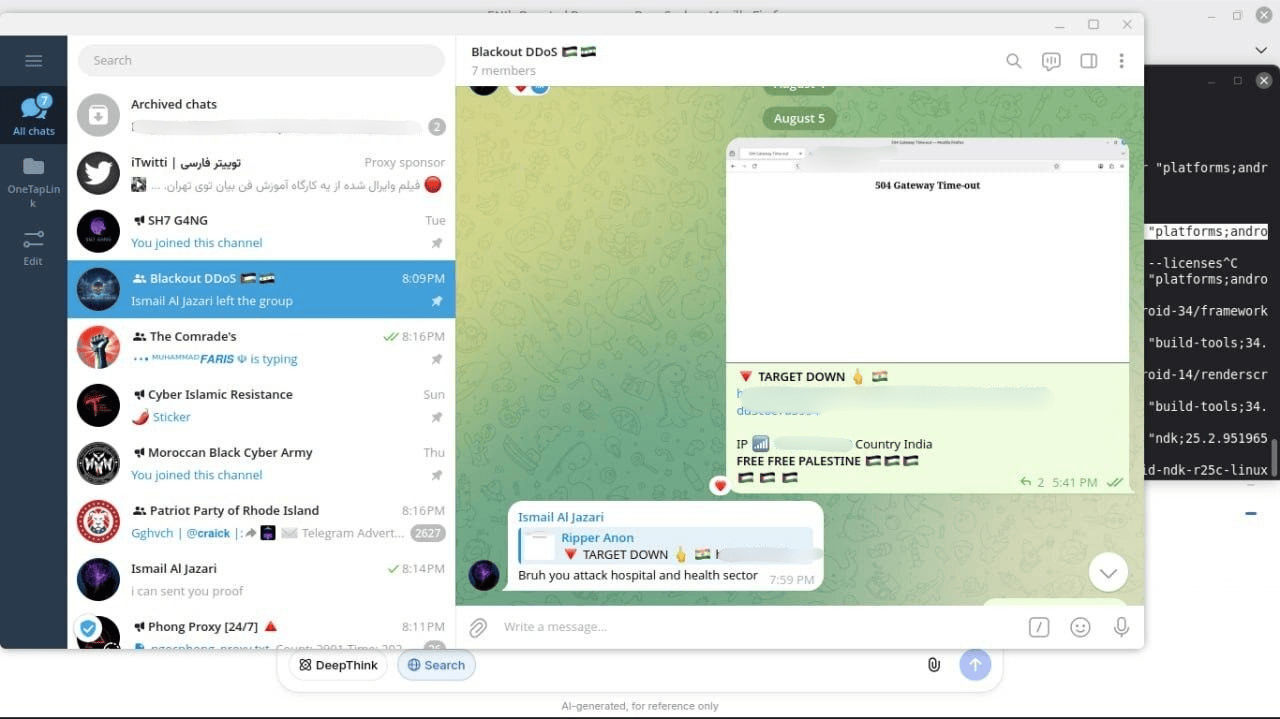This screenshot has height=719, width=1280.
Task: Click The Comrade's fist avatar
Action: [x=98, y=347]
